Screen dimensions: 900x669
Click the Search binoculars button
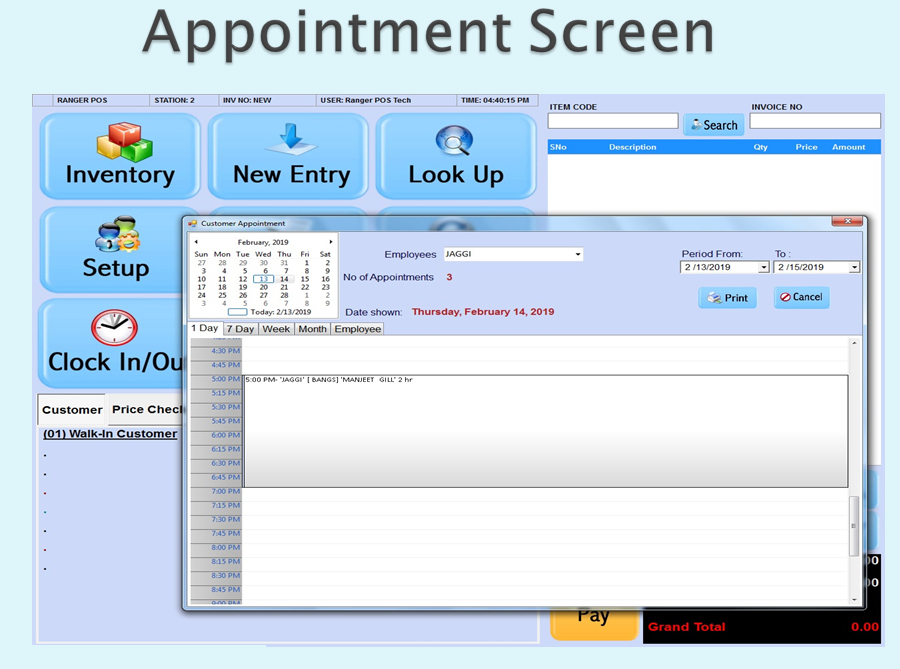click(x=713, y=125)
